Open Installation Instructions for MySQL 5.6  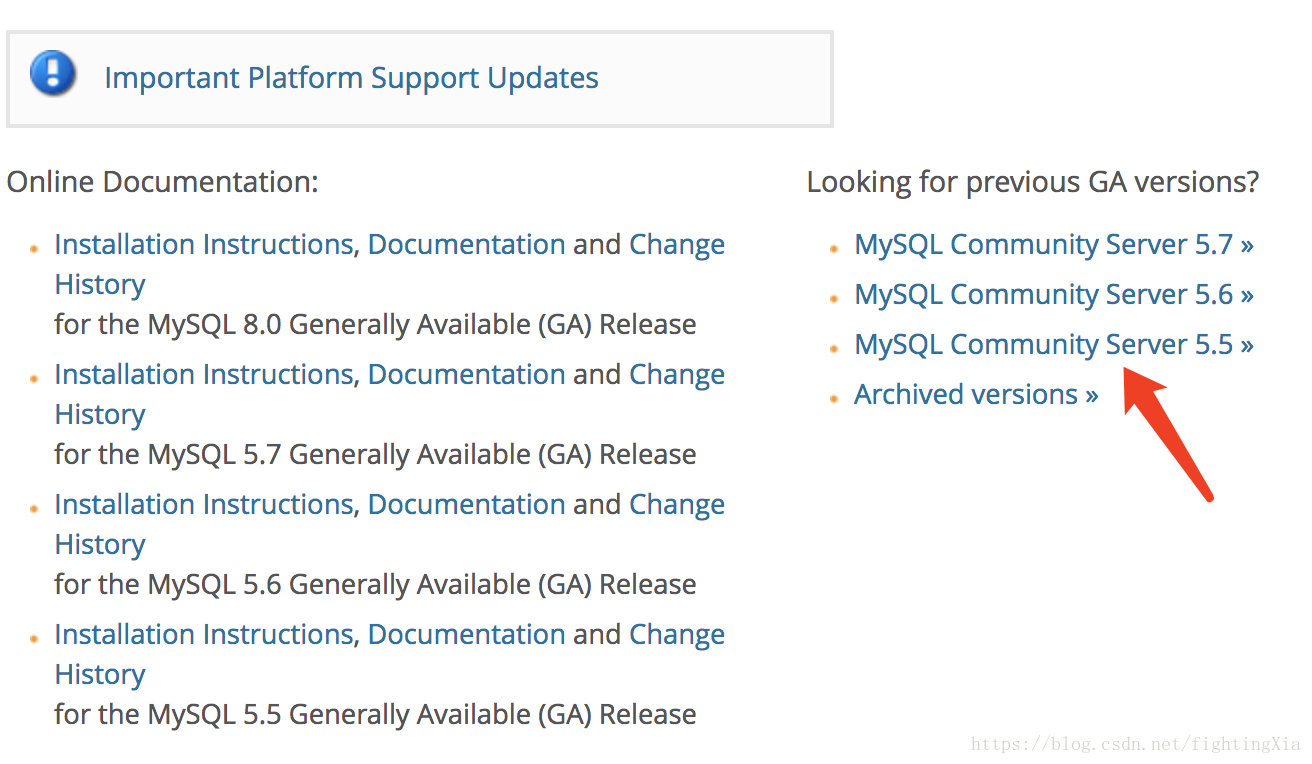click(x=204, y=504)
